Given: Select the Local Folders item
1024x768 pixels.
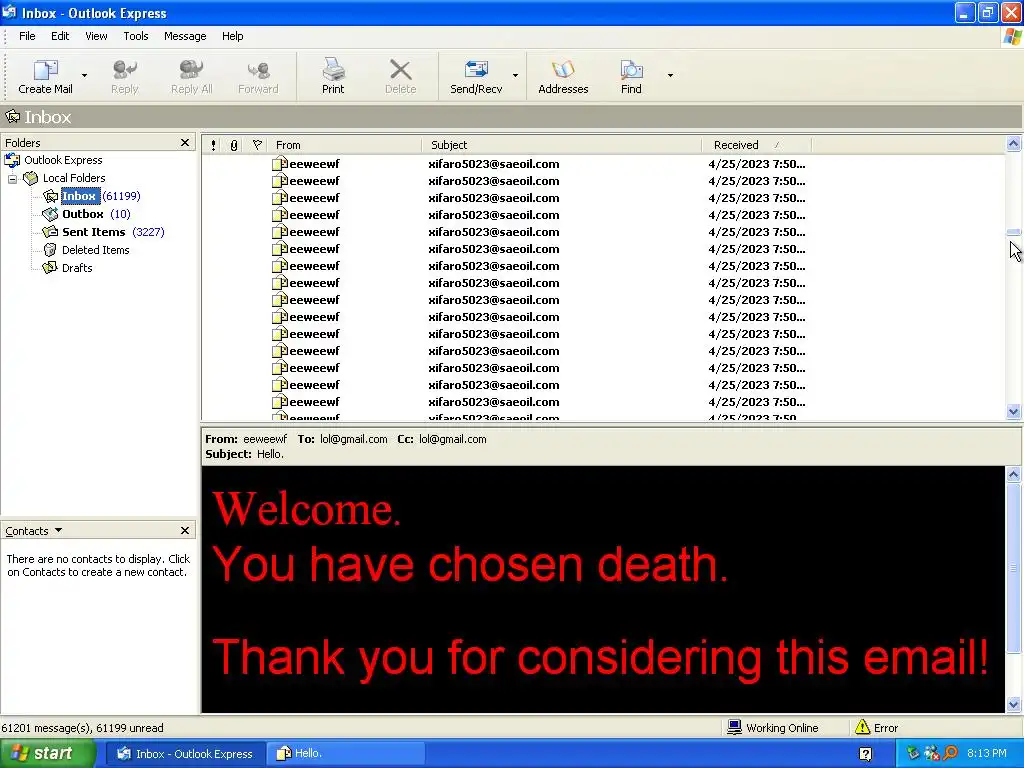Looking at the screenshot, I should [x=74, y=178].
